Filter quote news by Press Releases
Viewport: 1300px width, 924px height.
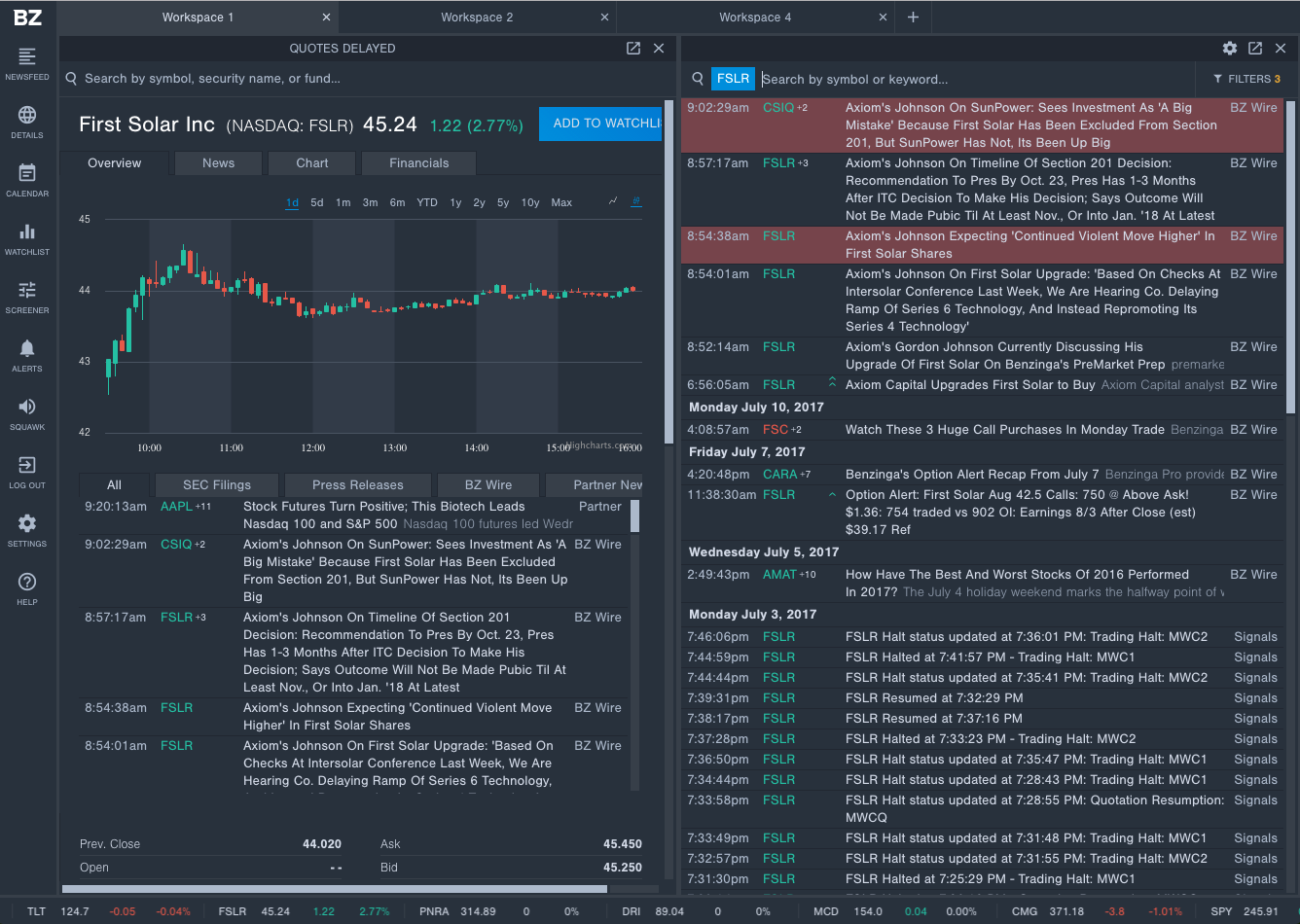358,484
